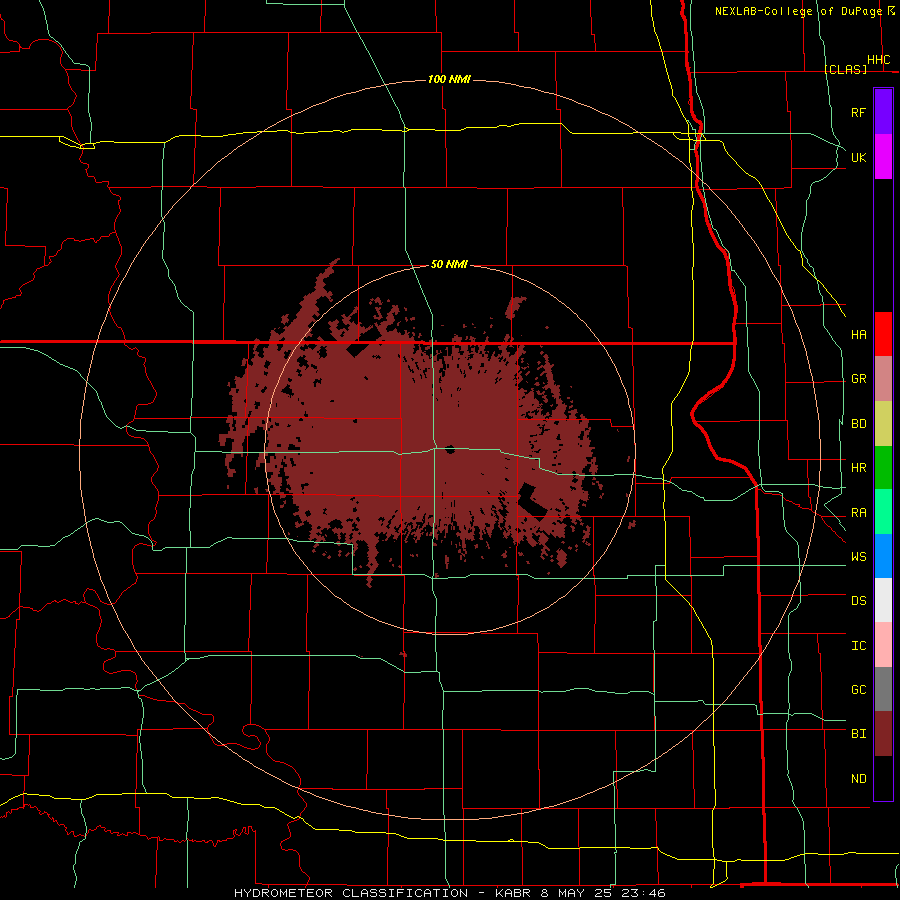Click the GC legend label
The image size is (900, 900).
click(x=858, y=690)
